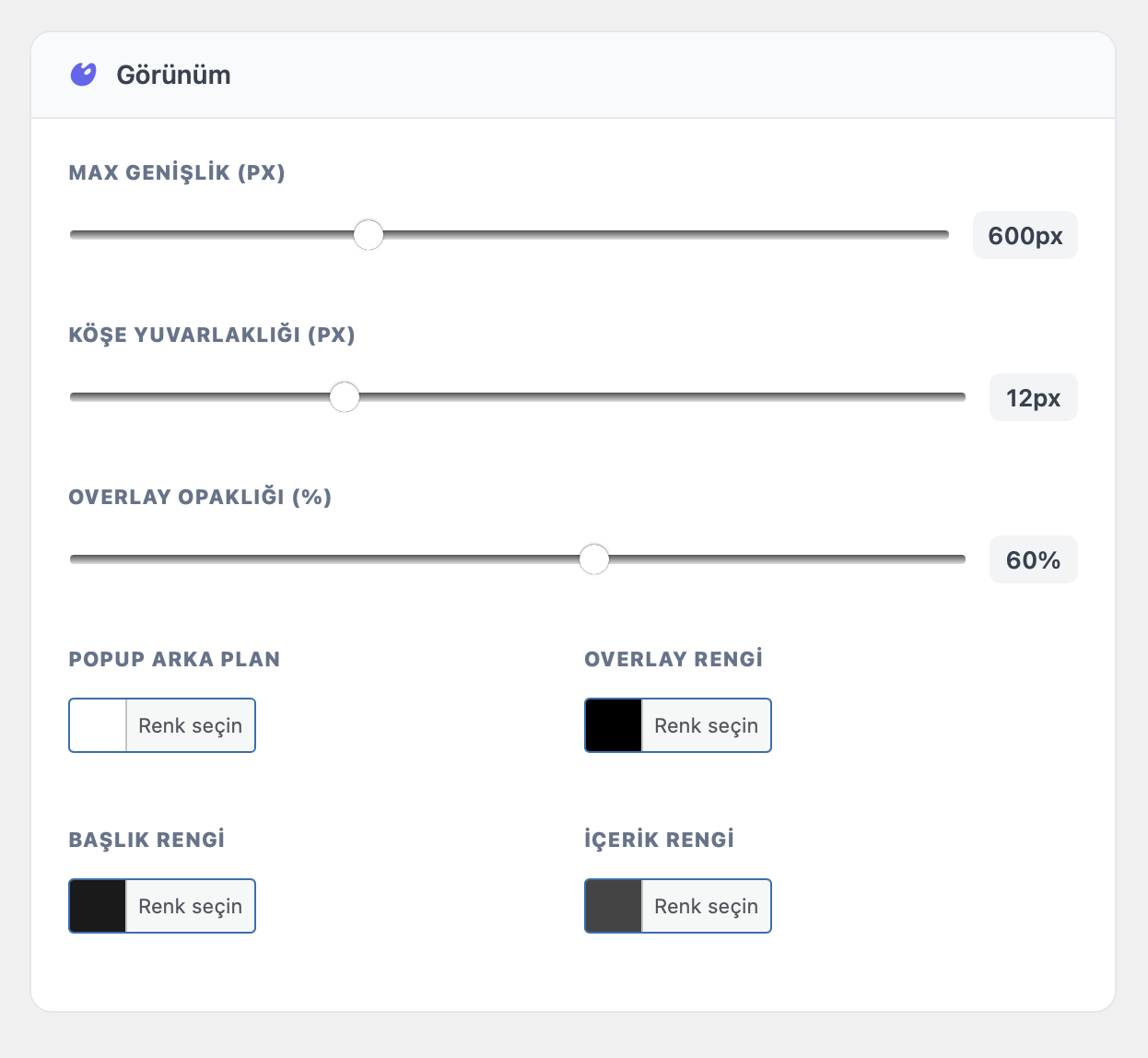Click the Görünüm panel heading
Screen dimensions: 1148x1058
click(x=173, y=75)
